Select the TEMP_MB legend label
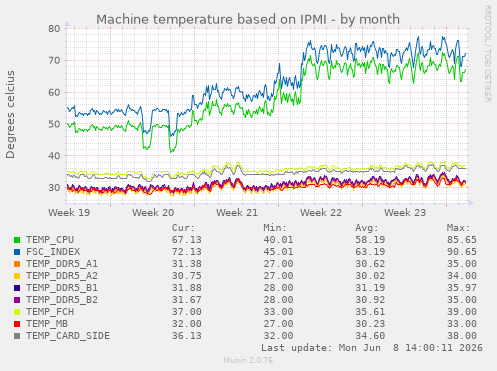The image size is (497, 371). coord(47,324)
